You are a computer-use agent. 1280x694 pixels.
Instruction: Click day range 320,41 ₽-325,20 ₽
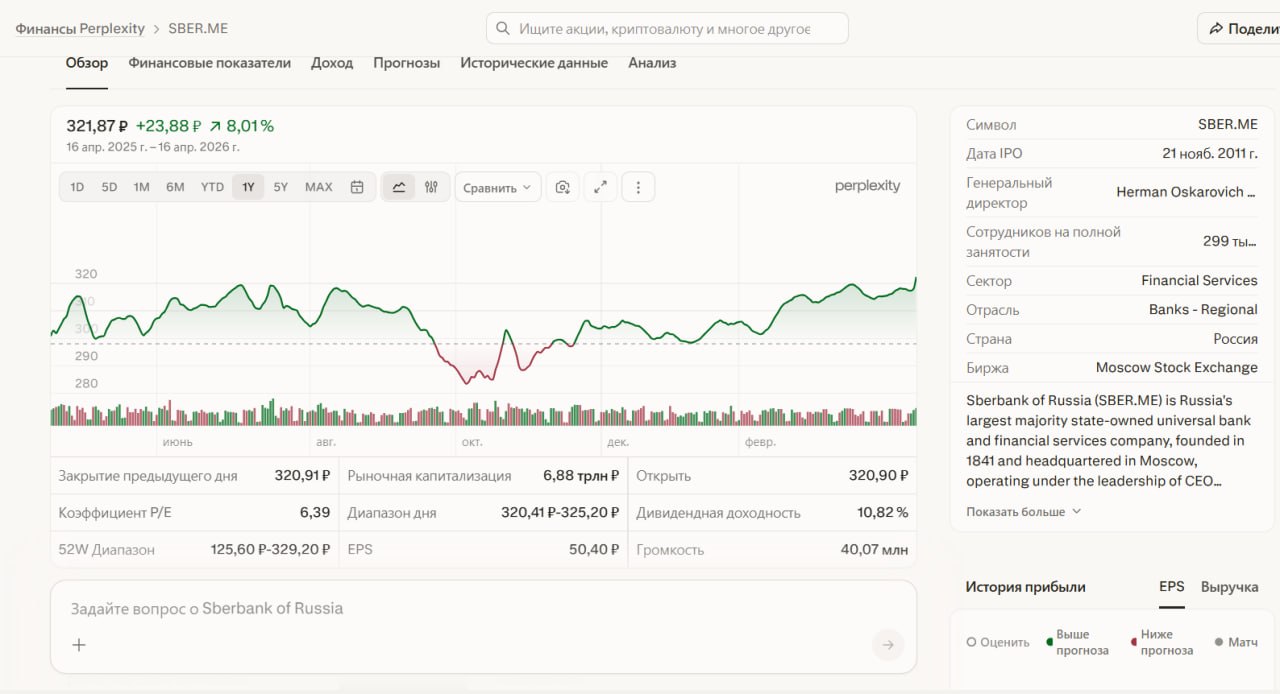560,513
